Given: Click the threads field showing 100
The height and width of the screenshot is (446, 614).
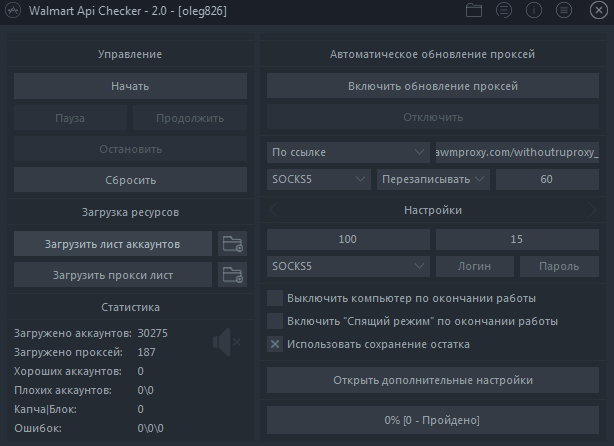Looking at the screenshot, I should point(348,239).
